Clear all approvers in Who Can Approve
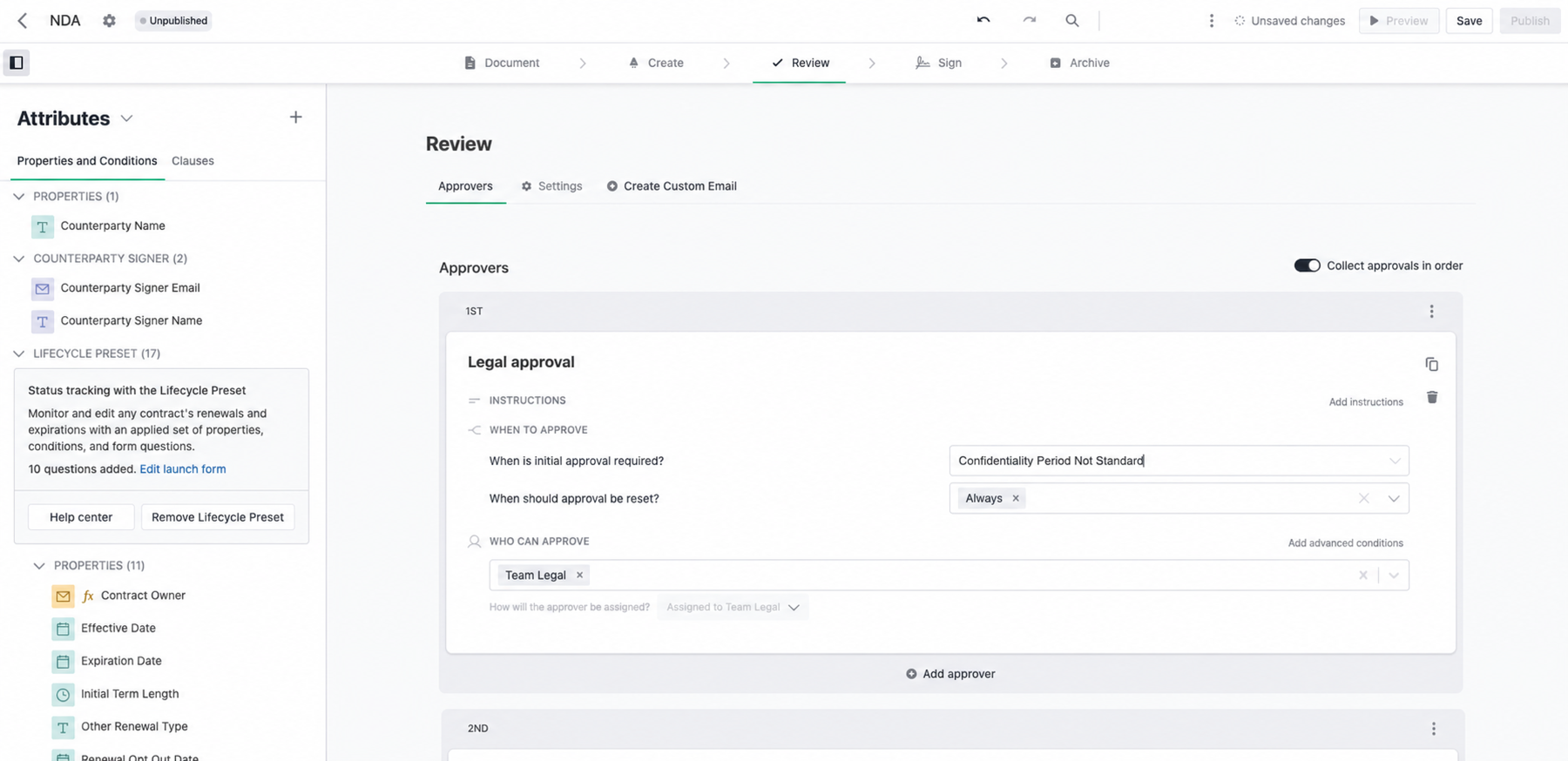Screen dimensions: 1568x761 [x=1363, y=576]
